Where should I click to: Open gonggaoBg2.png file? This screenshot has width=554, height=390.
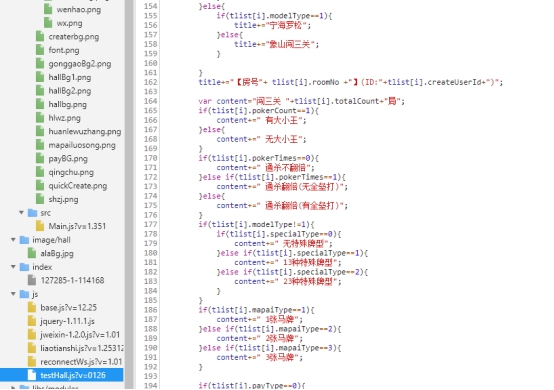click(x=79, y=64)
